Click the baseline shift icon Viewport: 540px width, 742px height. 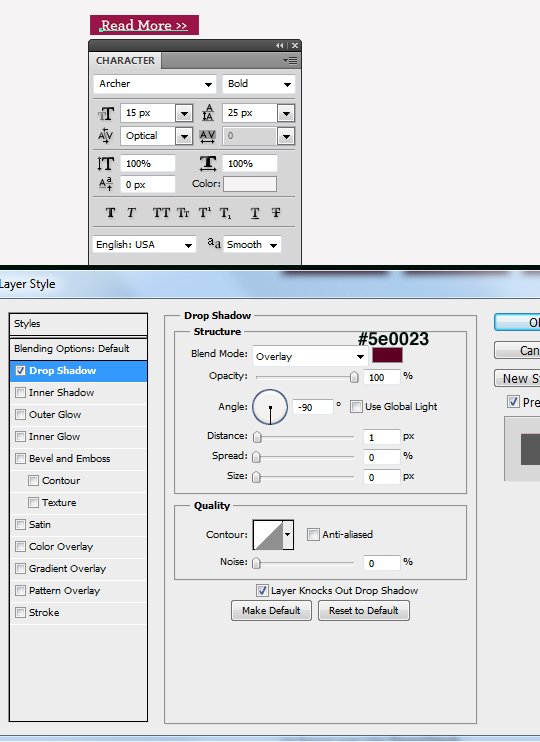pyautogui.click(x=106, y=184)
